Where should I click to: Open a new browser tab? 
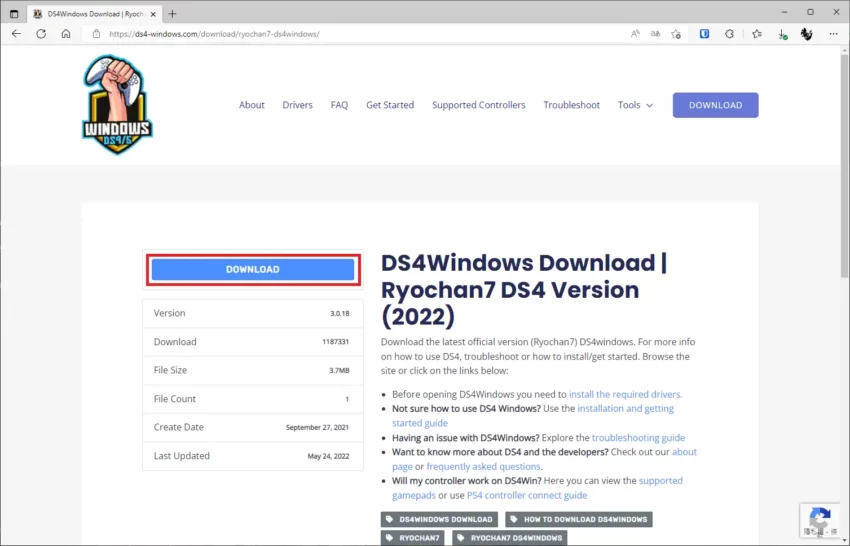click(x=172, y=14)
